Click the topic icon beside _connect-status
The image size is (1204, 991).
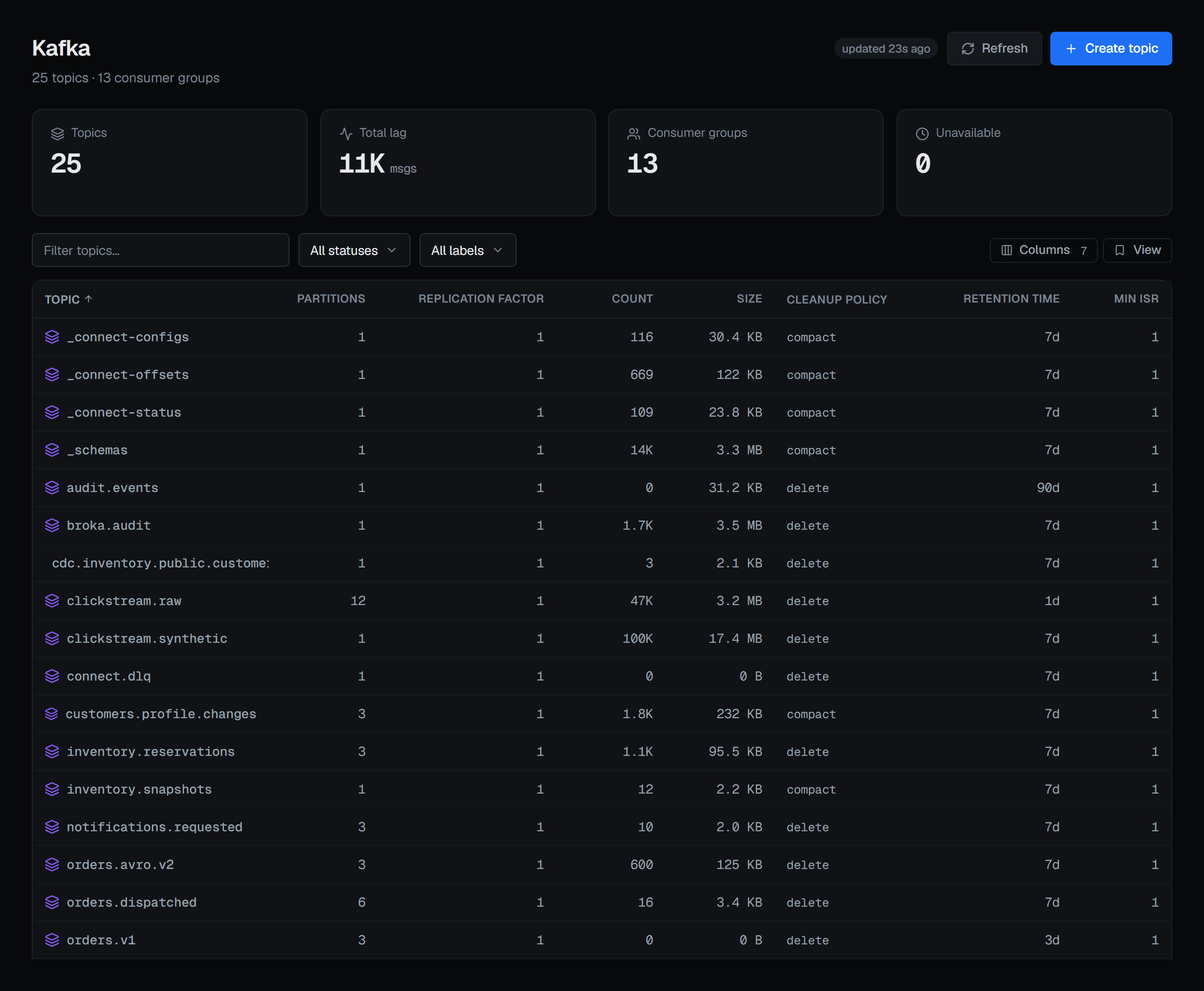52,412
